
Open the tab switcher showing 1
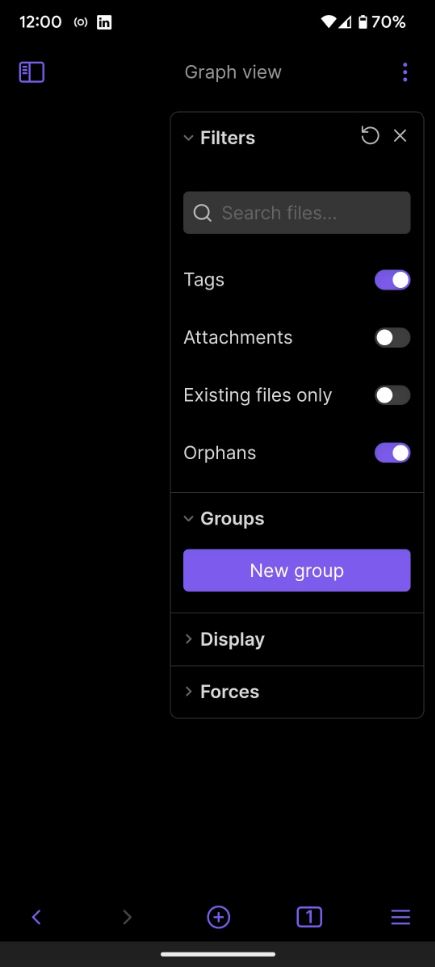tap(309, 917)
